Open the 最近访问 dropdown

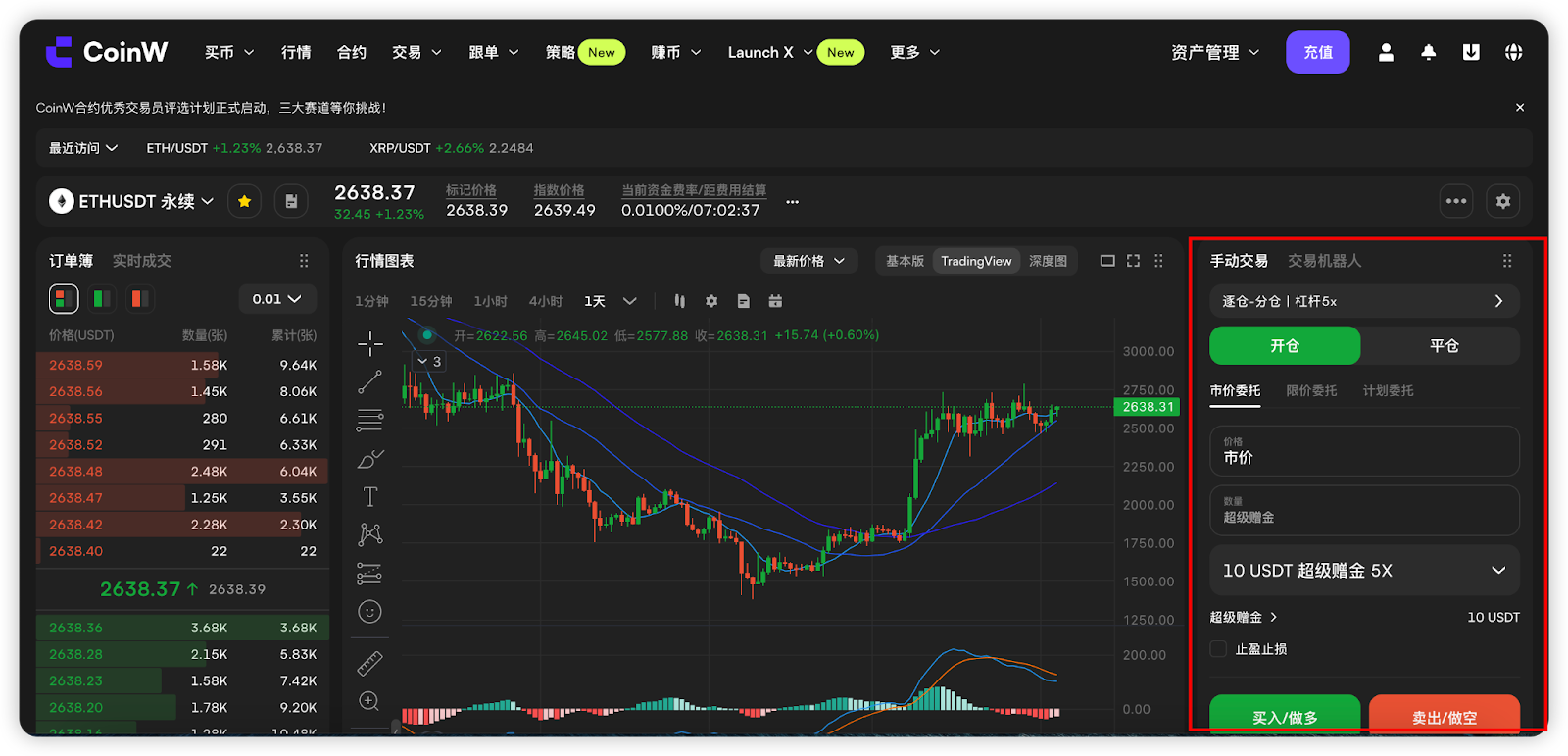tap(83, 148)
